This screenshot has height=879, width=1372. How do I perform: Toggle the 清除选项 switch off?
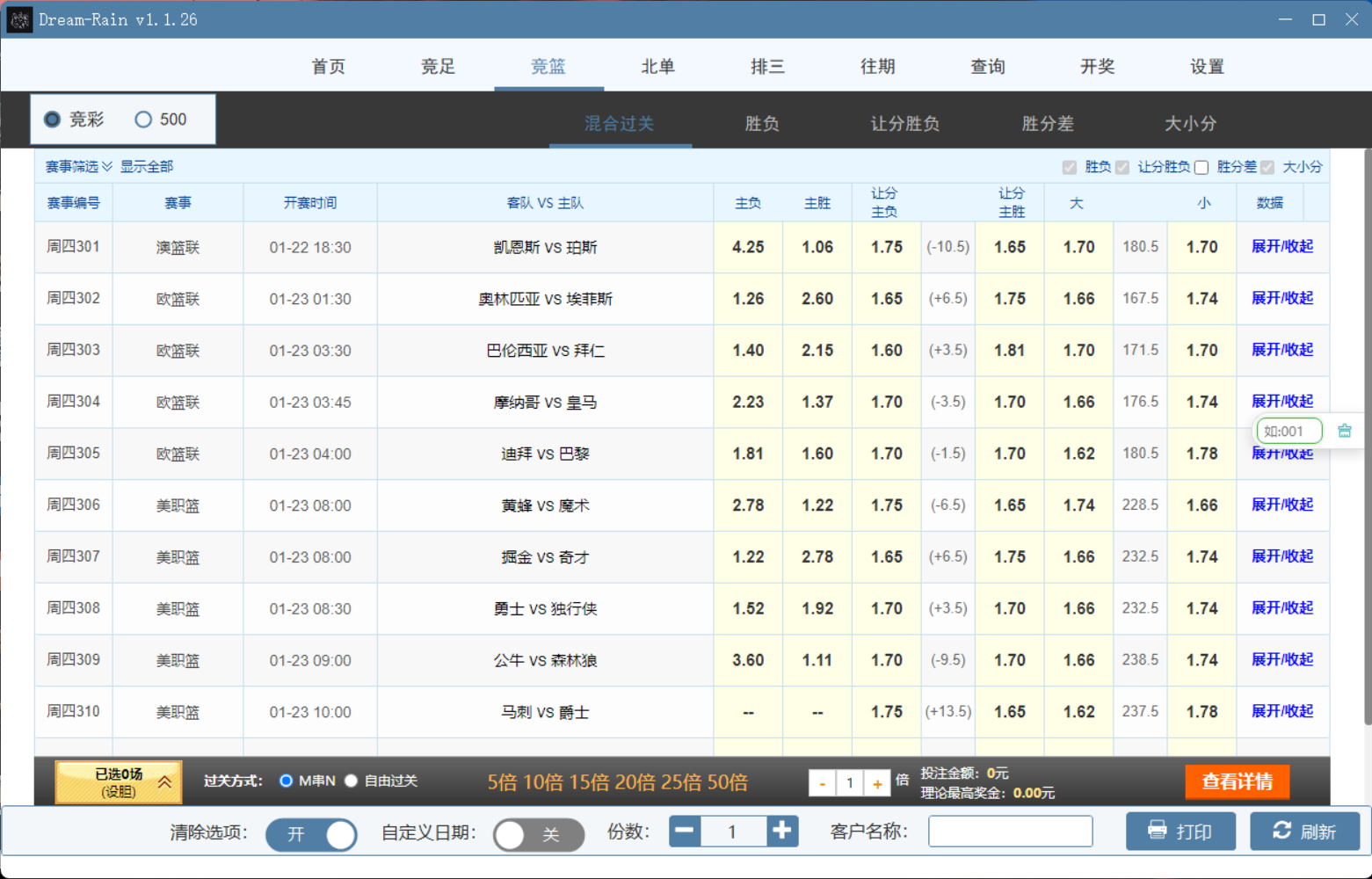[x=312, y=834]
